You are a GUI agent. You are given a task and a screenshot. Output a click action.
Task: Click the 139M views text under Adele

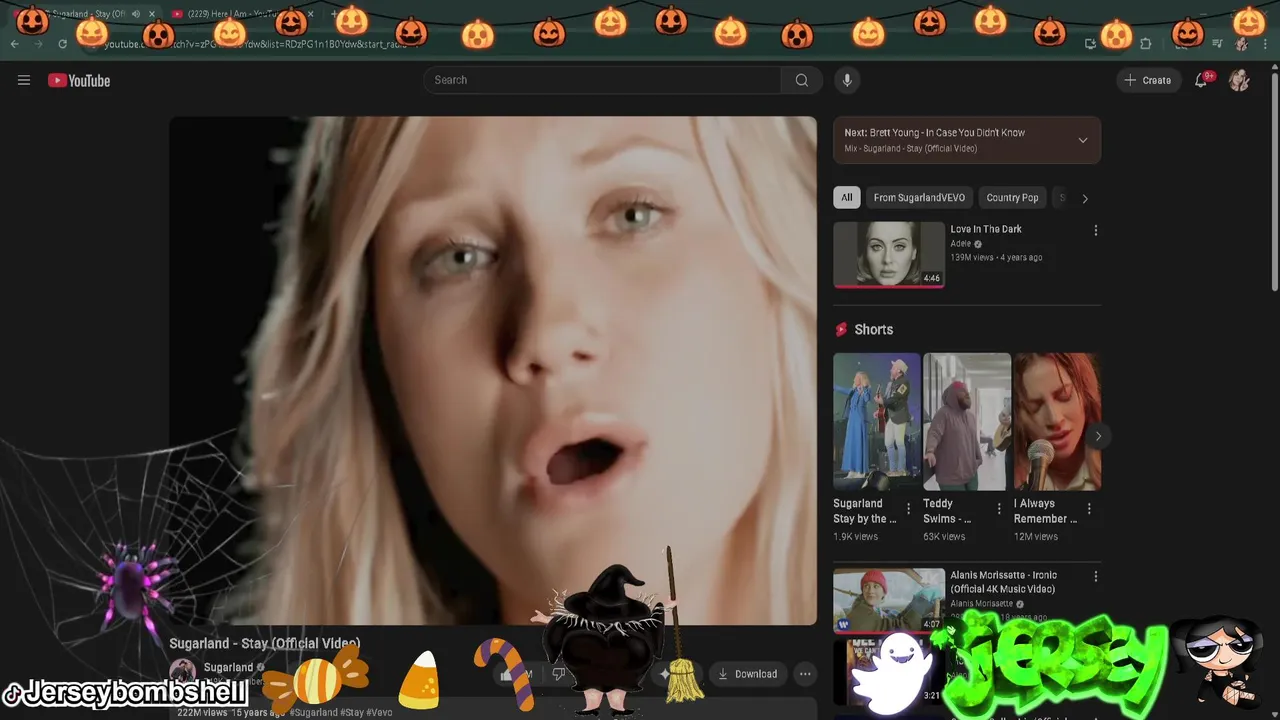click(975, 258)
